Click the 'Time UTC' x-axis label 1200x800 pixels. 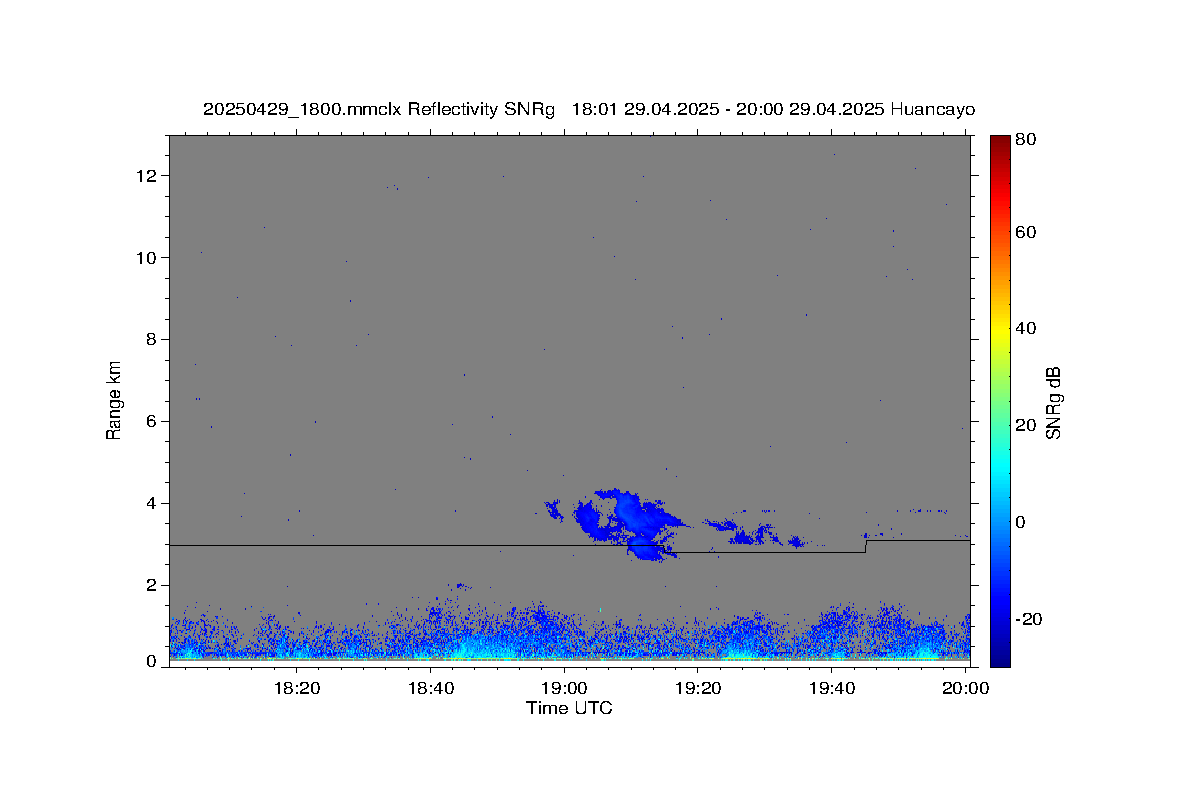[x=569, y=708]
